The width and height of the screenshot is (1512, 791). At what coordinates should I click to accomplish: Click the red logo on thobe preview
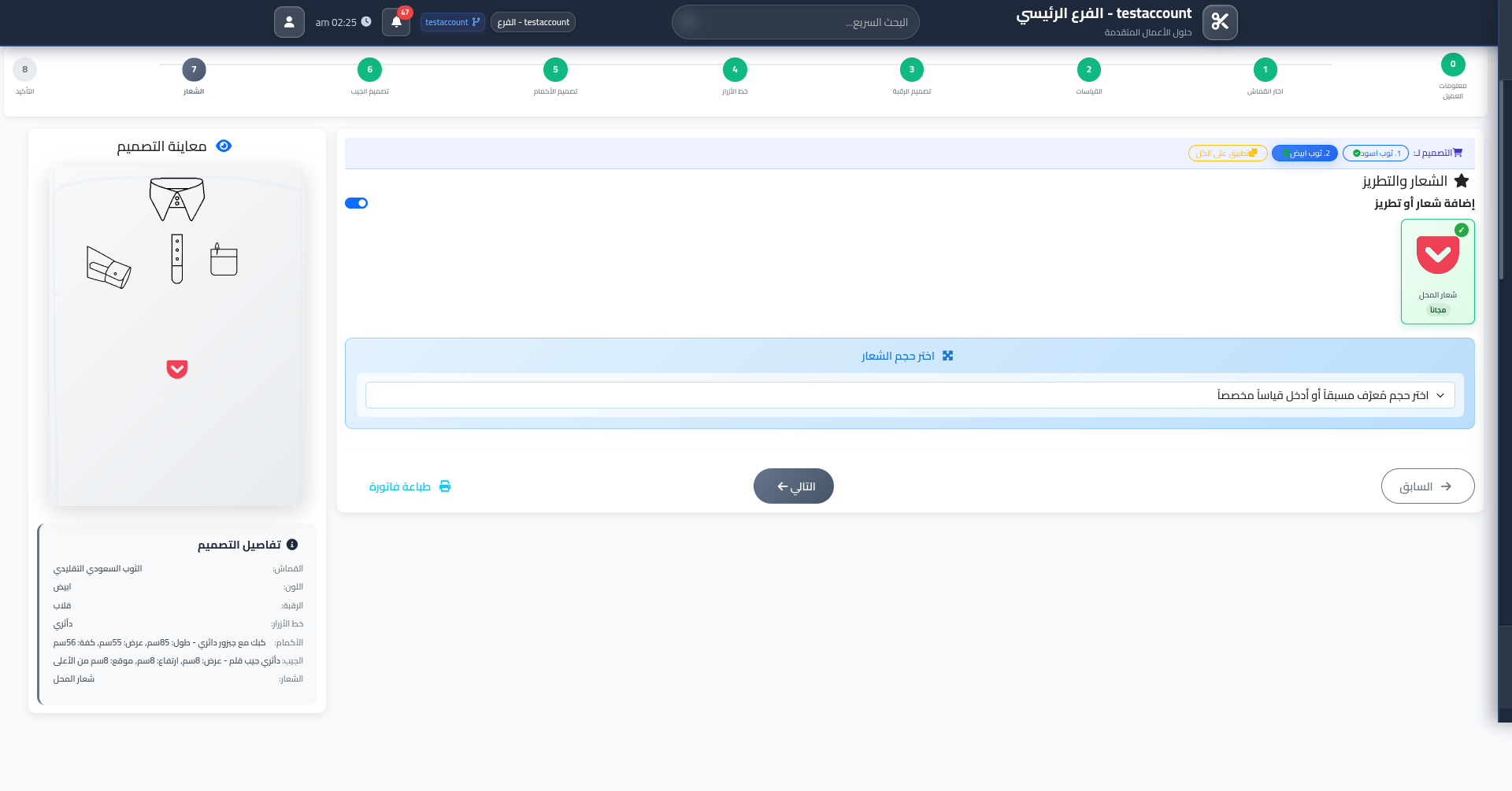click(x=177, y=369)
